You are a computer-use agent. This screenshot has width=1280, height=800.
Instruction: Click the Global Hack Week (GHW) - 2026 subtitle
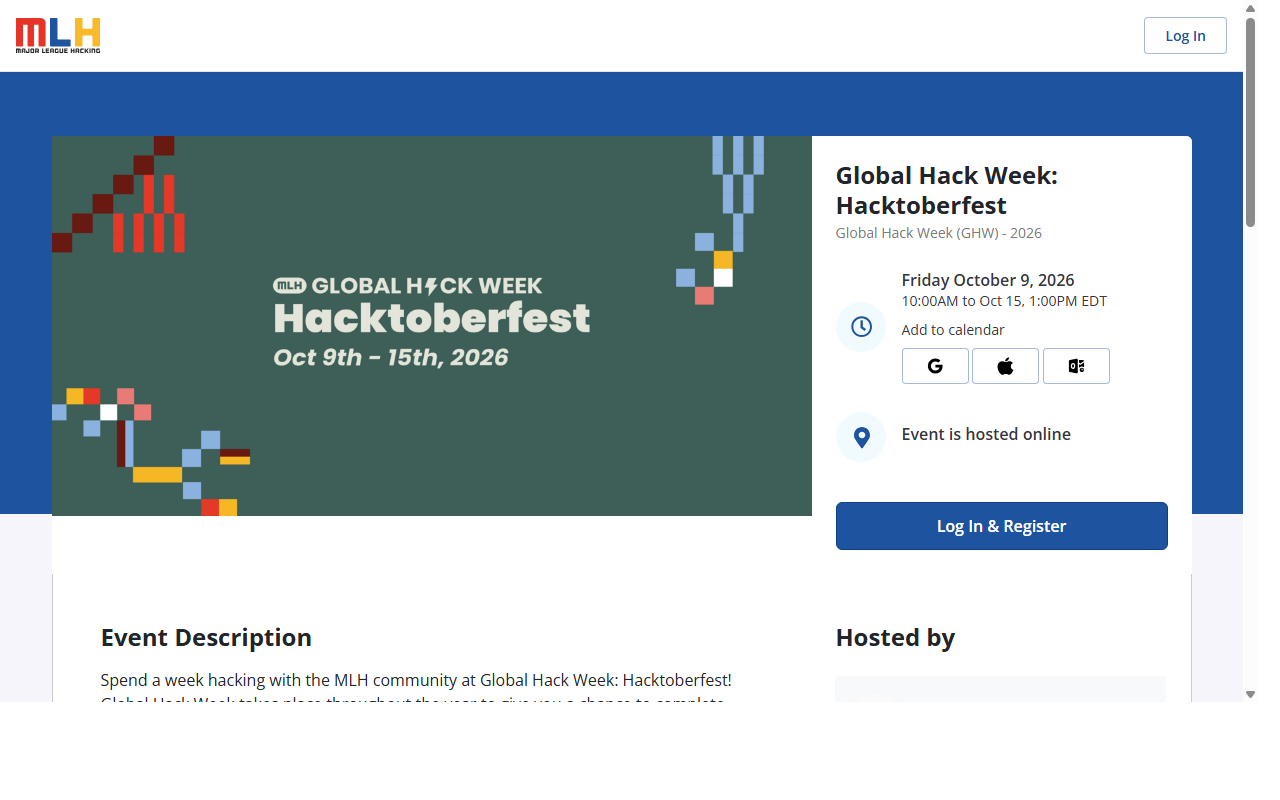(939, 233)
